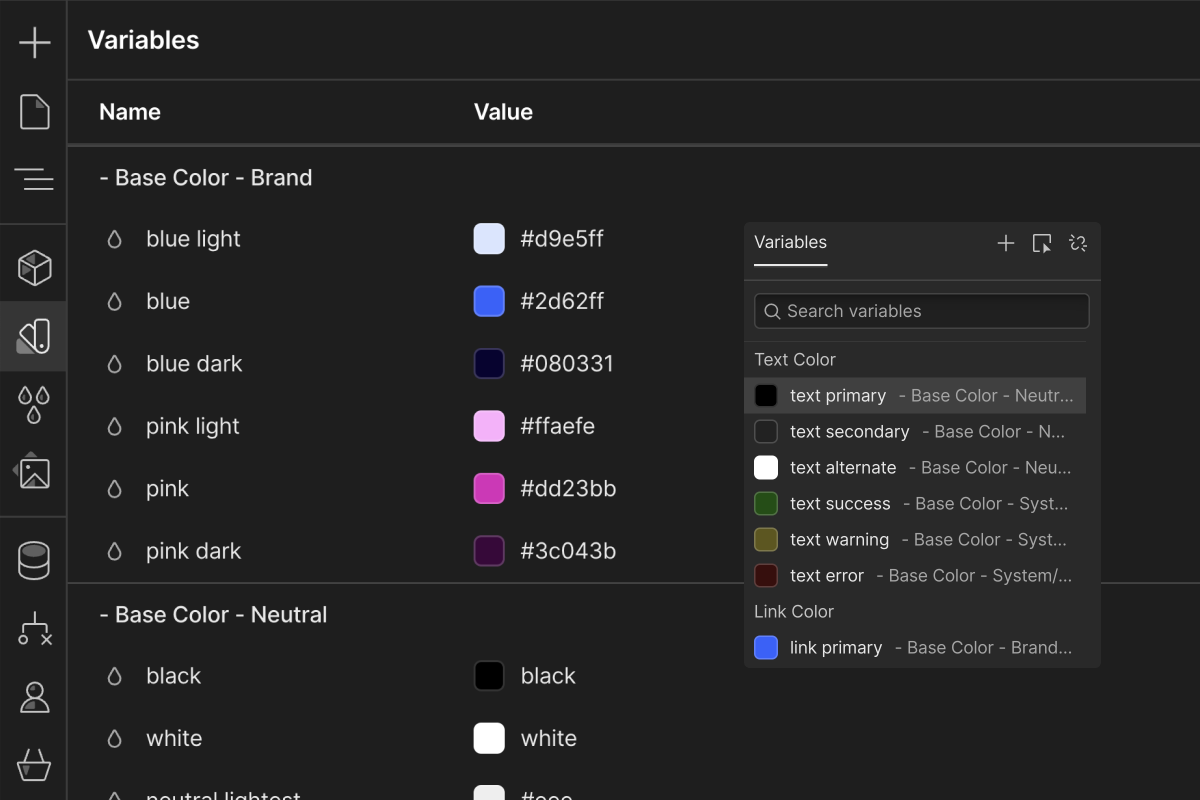Image resolution: width=1200 pixels, height=800 pixels.
Task: Open the Logic flow icon
Action: [x=34, y=629]
